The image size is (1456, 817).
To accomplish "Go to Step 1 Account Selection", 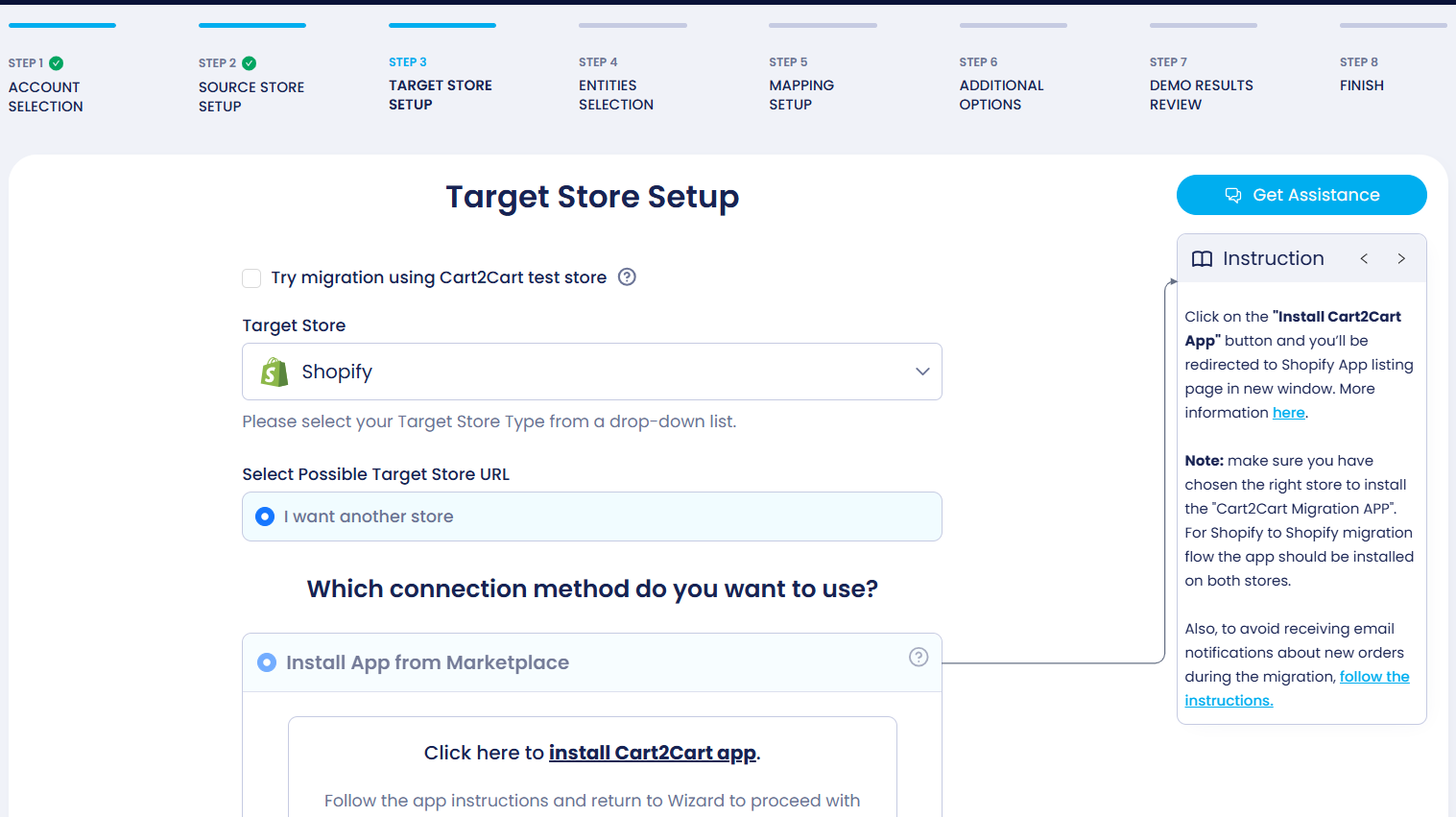I will (46, 84).
